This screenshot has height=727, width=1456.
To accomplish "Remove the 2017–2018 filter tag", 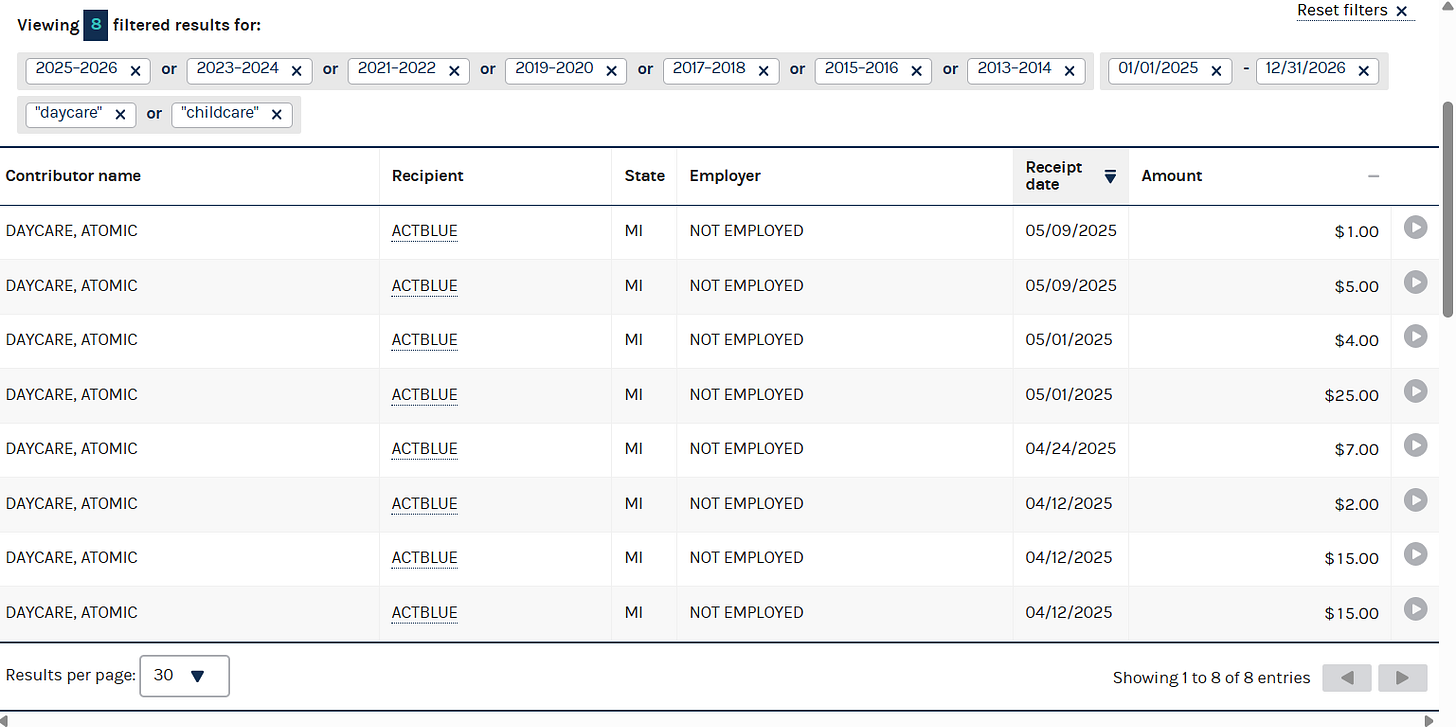I will click(763, 71).
